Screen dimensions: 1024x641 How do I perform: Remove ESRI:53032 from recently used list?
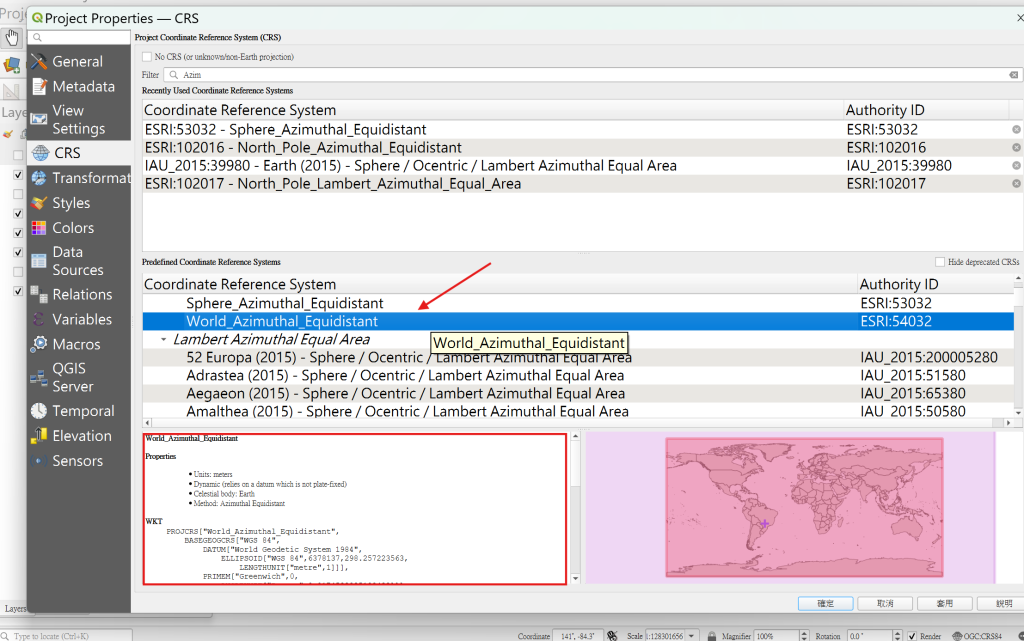pos(1016,129)
